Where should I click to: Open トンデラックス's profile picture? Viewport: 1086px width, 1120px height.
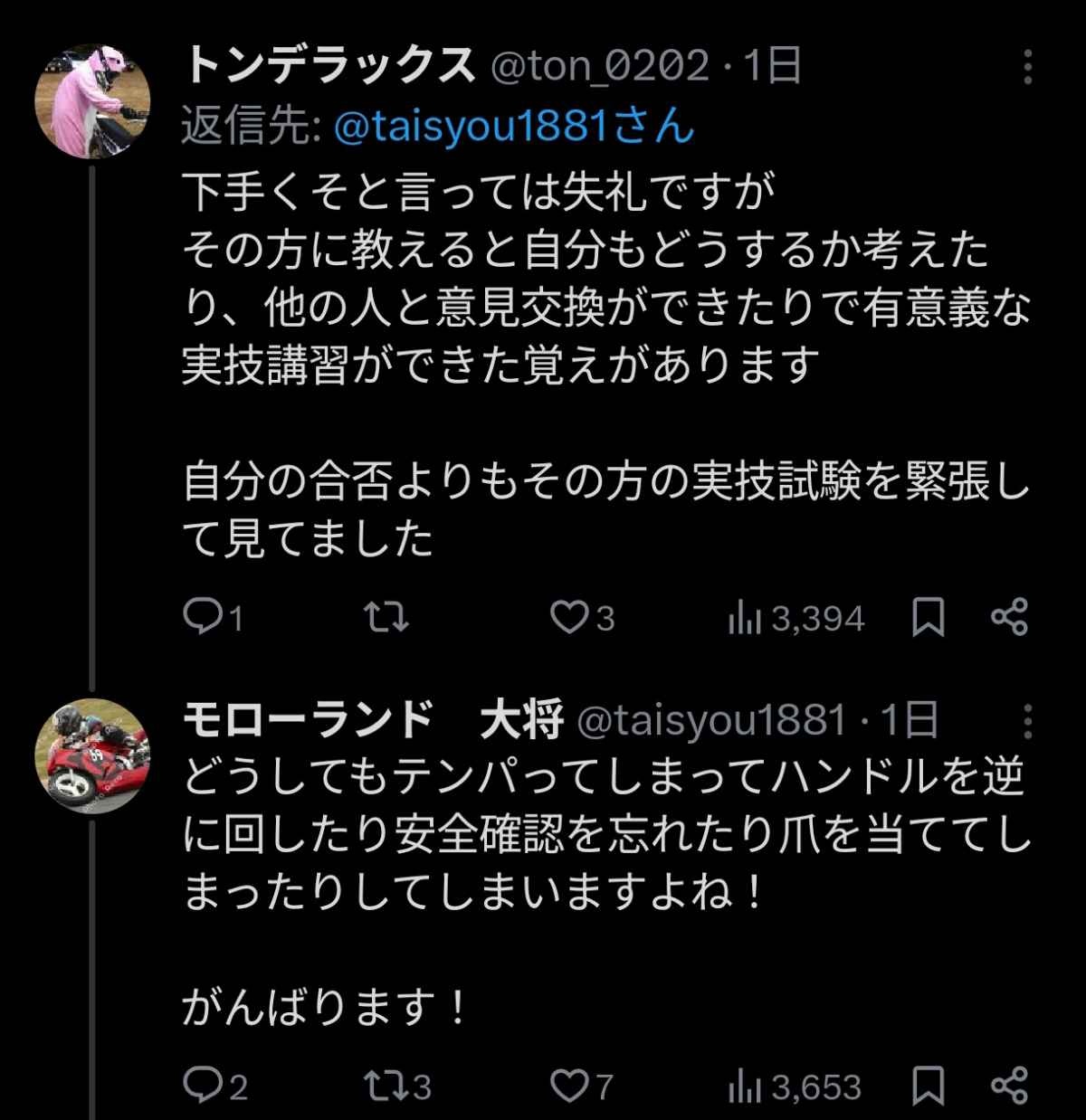click(91, 101)
